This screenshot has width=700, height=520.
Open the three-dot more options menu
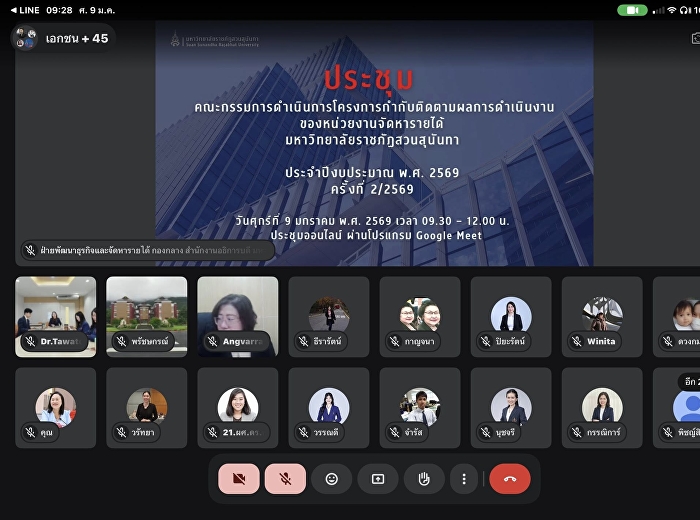click(x=464, y=479)
